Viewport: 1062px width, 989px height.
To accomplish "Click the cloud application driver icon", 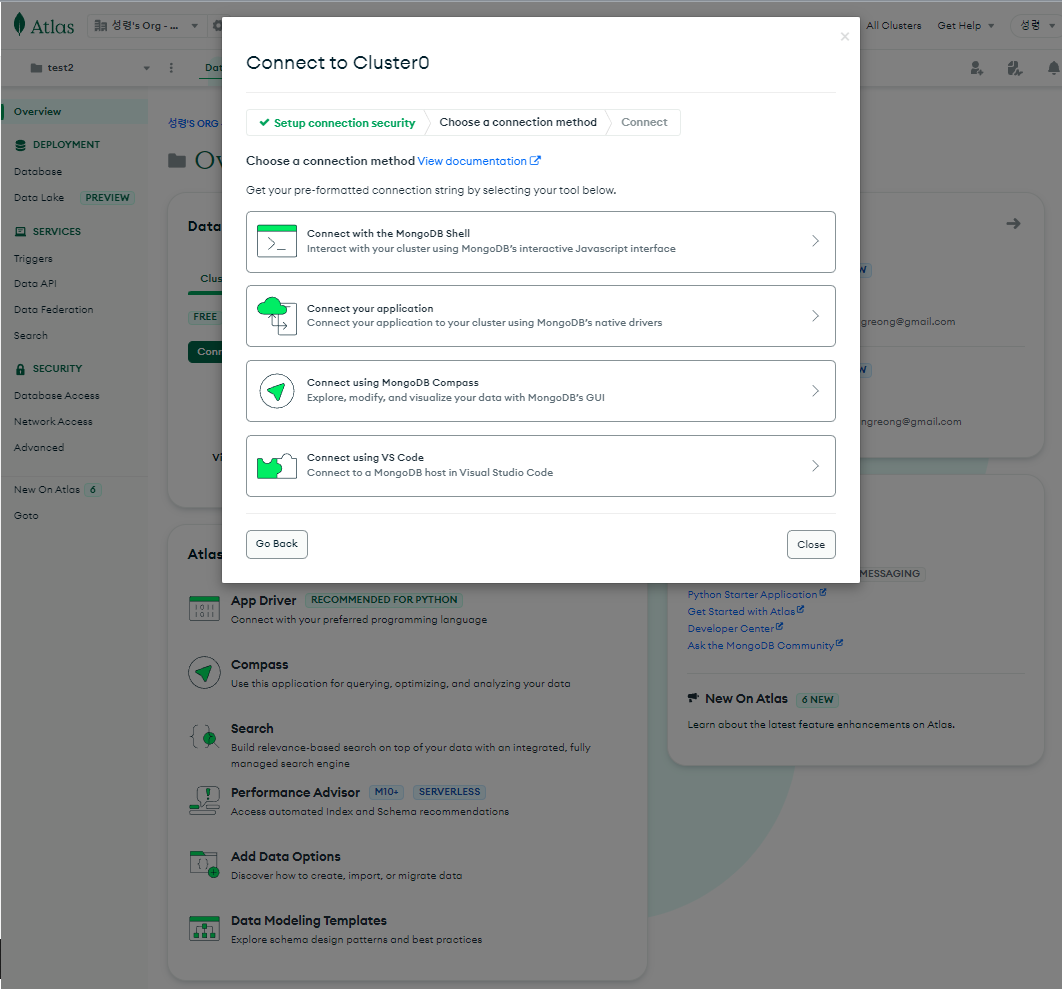I will pyautogui.click(x=277, y=316).
